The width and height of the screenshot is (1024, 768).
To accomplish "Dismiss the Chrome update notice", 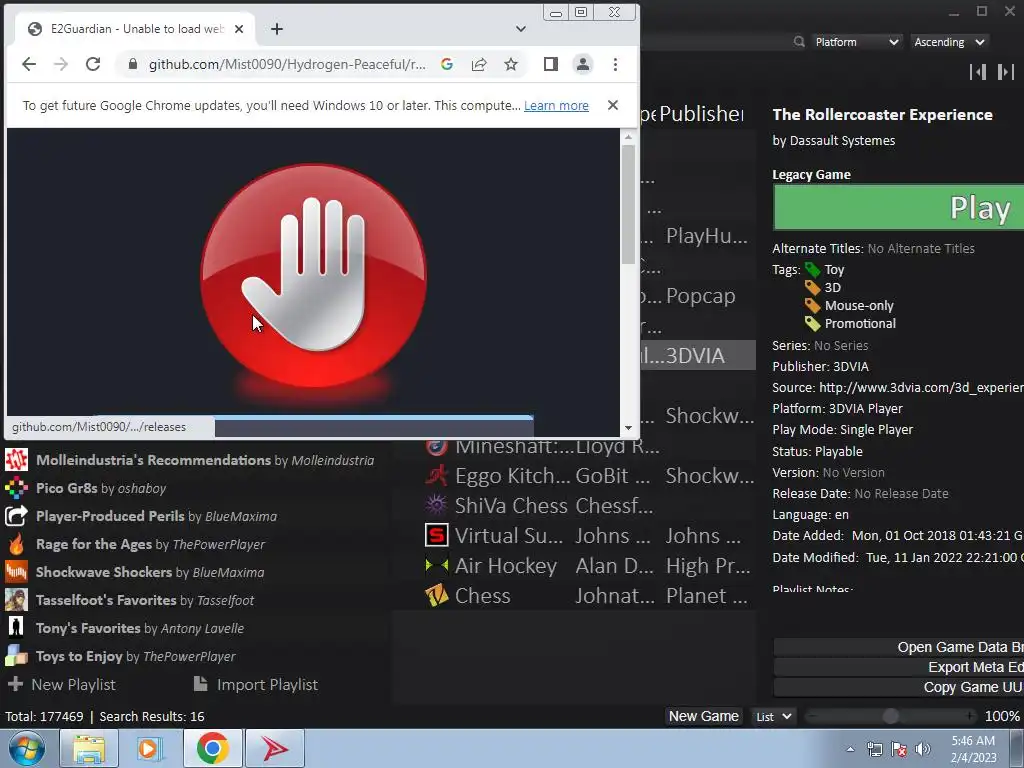I will (x=613, y=105).
